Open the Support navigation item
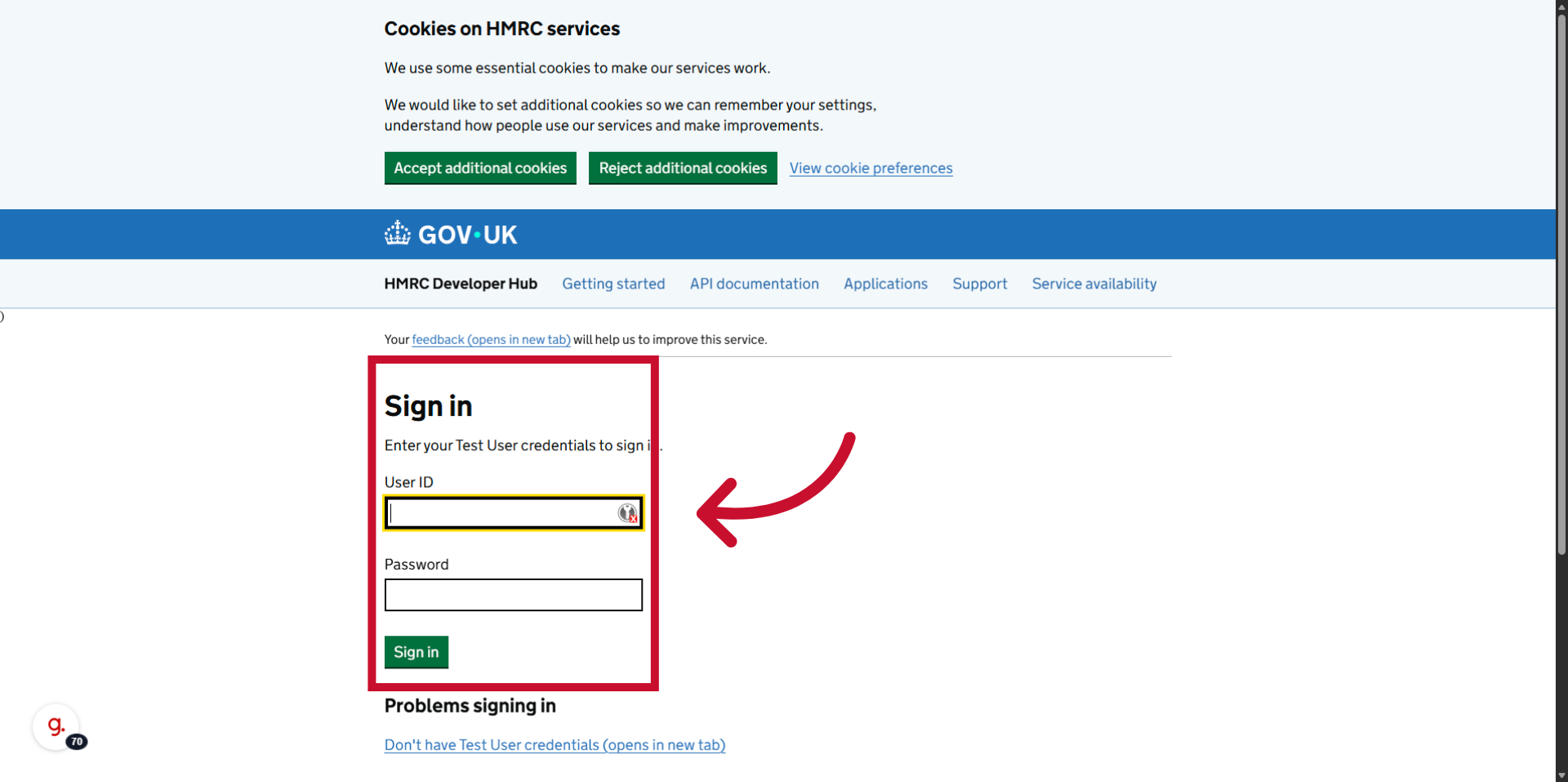The height and width of the screenshot is (782, 1568). point(979,284)
